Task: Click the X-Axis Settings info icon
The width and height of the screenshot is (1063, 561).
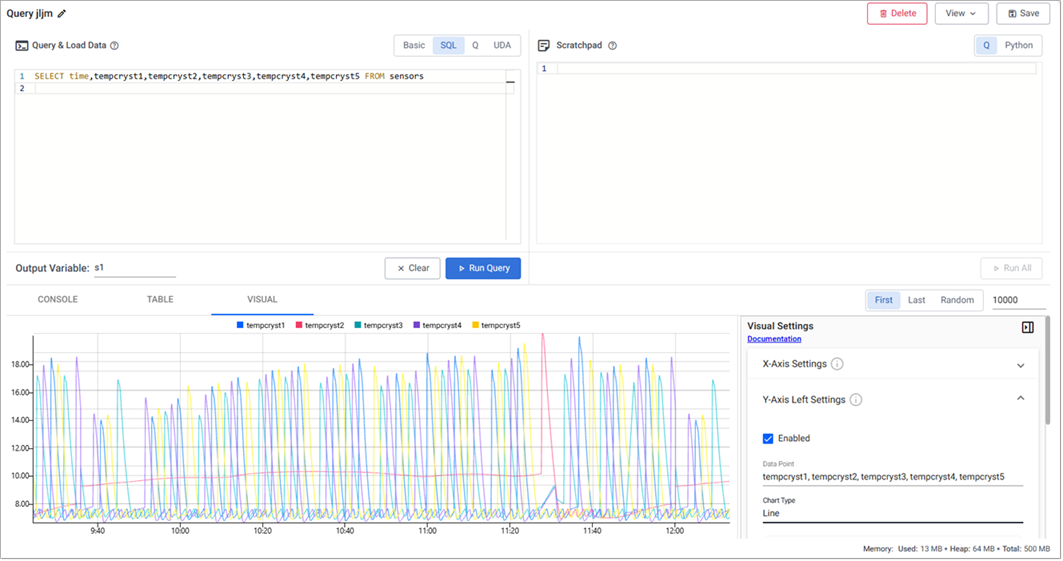Action: (x=837, y=364)
